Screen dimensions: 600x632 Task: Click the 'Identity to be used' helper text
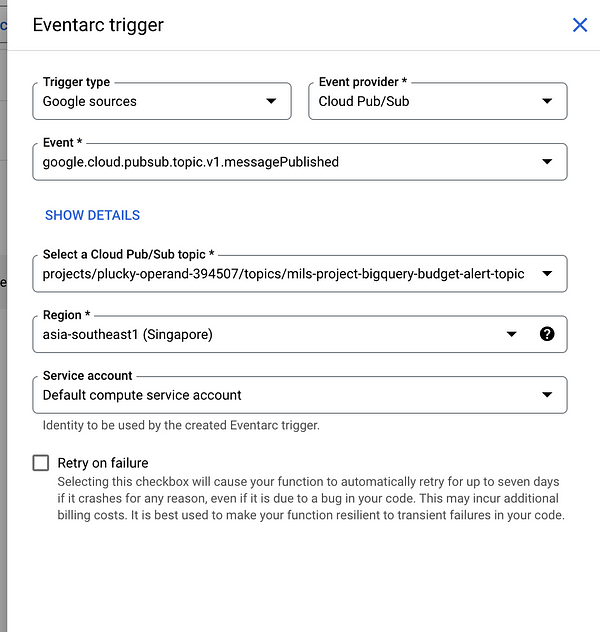181,425
